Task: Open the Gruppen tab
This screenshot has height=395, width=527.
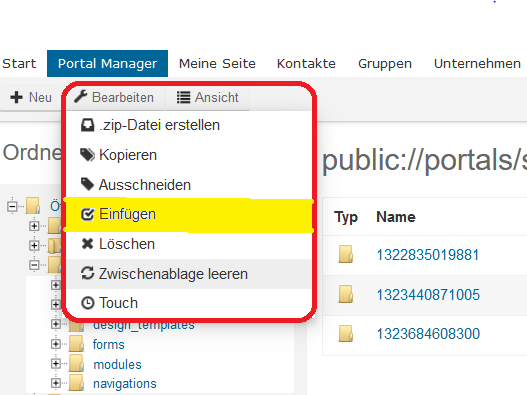Action: coord(385,64)
